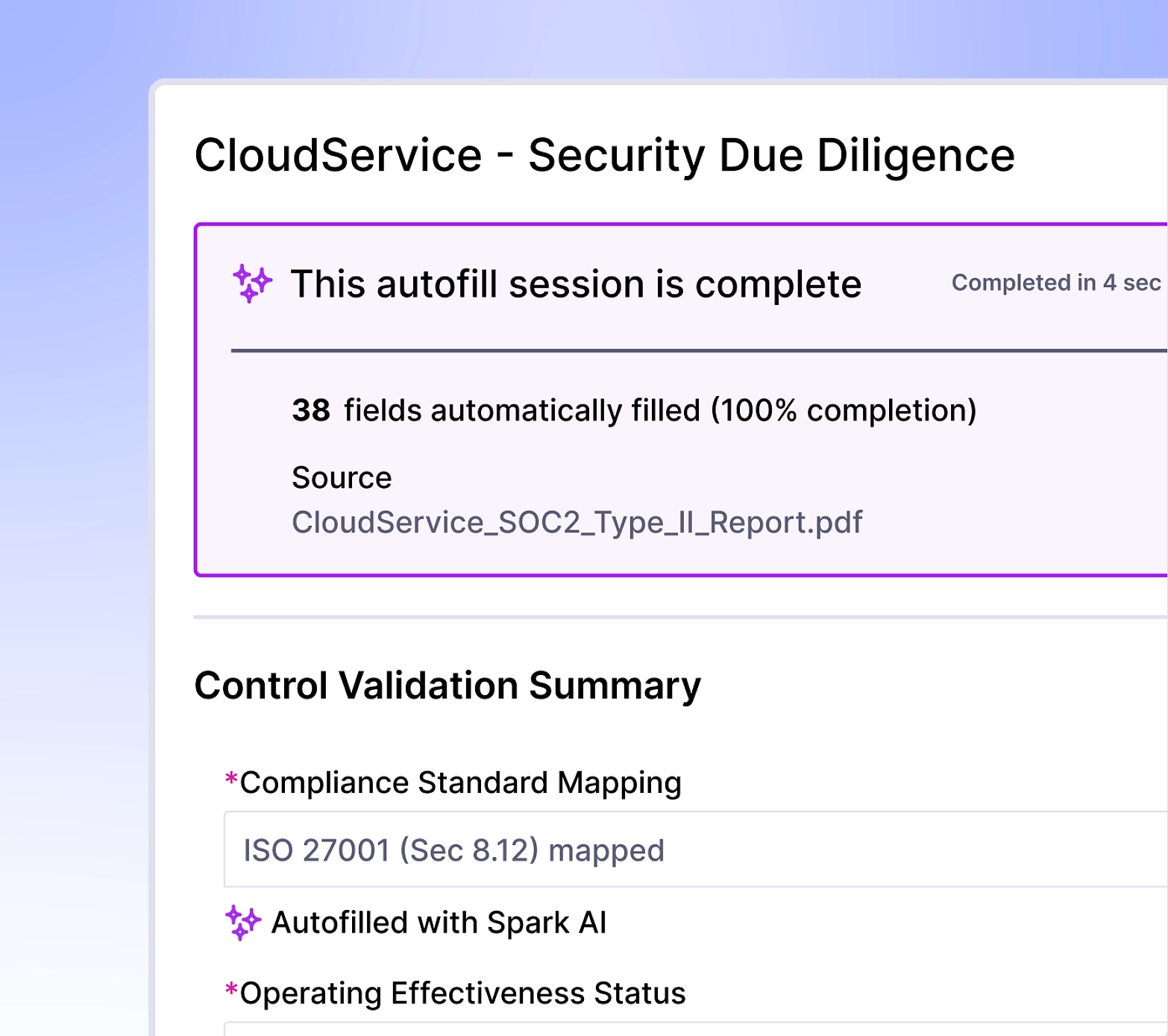Image resolution: width=1168 pixels, height=1036 pixels.
Task: Click the Operating Effectiveness Status field label
Action: pyautogui.click(x=462, y=993)
